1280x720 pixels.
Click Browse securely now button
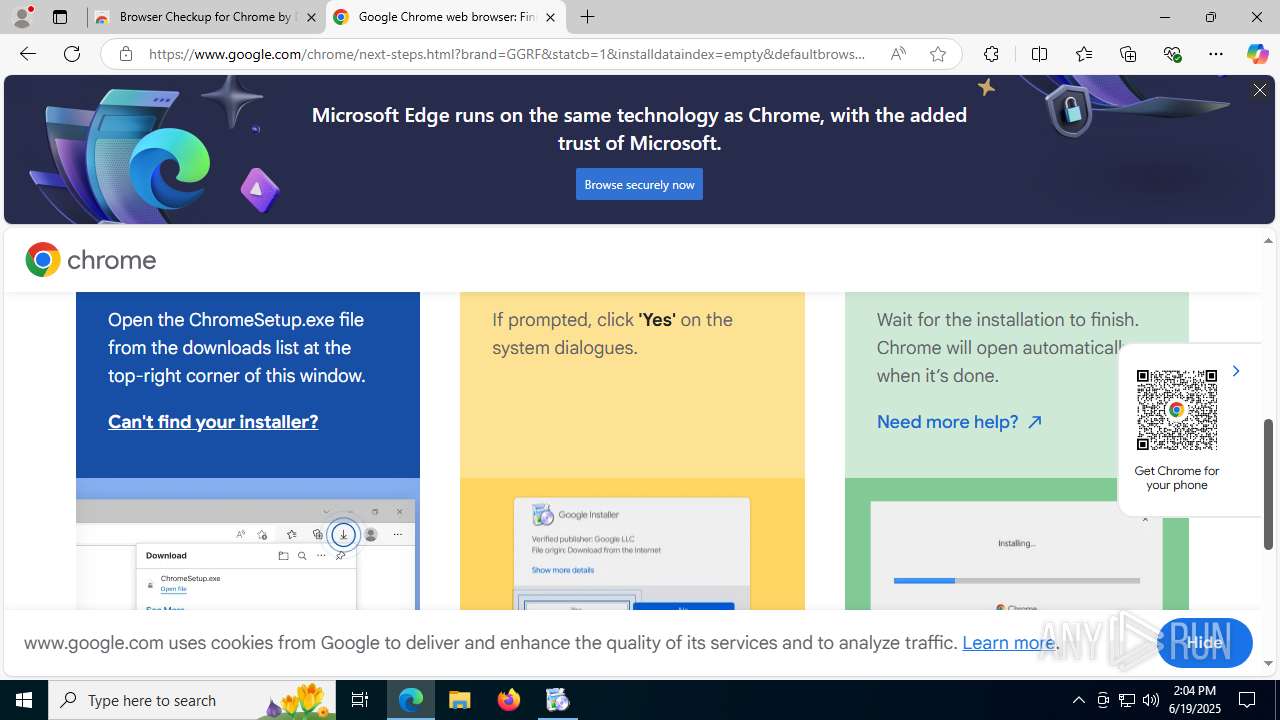639,184
